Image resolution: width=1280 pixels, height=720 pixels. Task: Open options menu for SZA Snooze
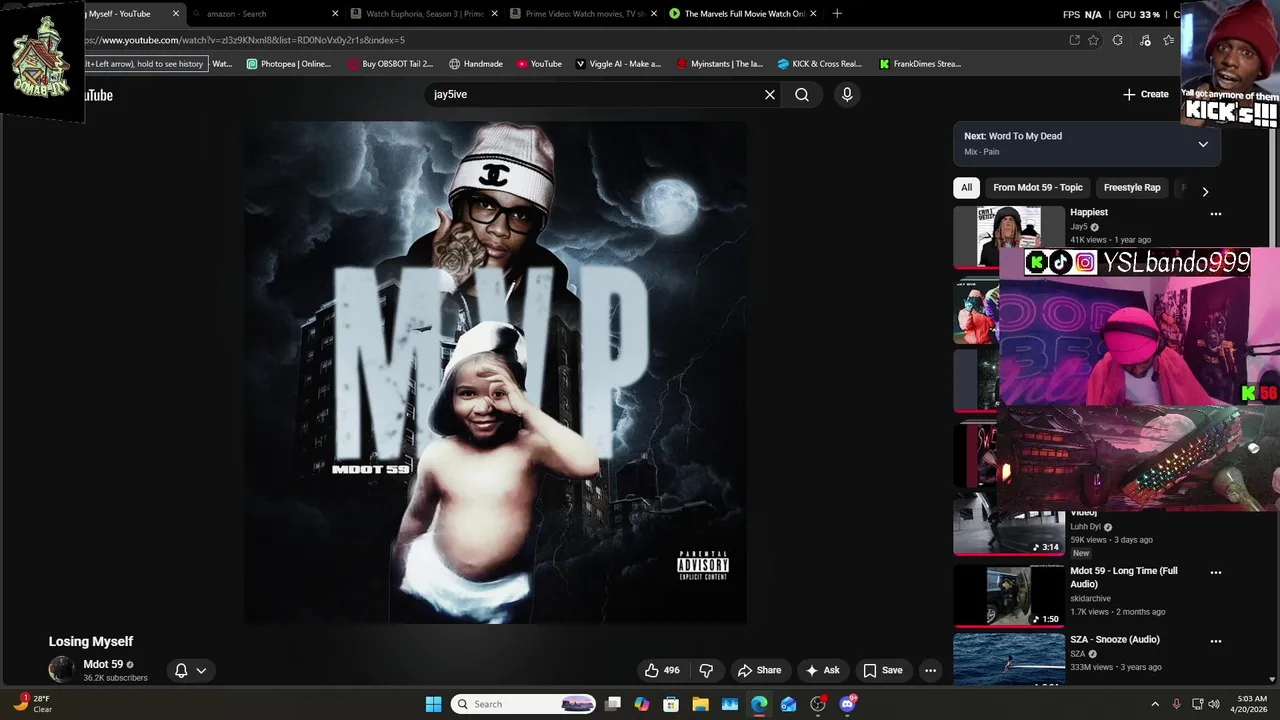(1216, 641)
